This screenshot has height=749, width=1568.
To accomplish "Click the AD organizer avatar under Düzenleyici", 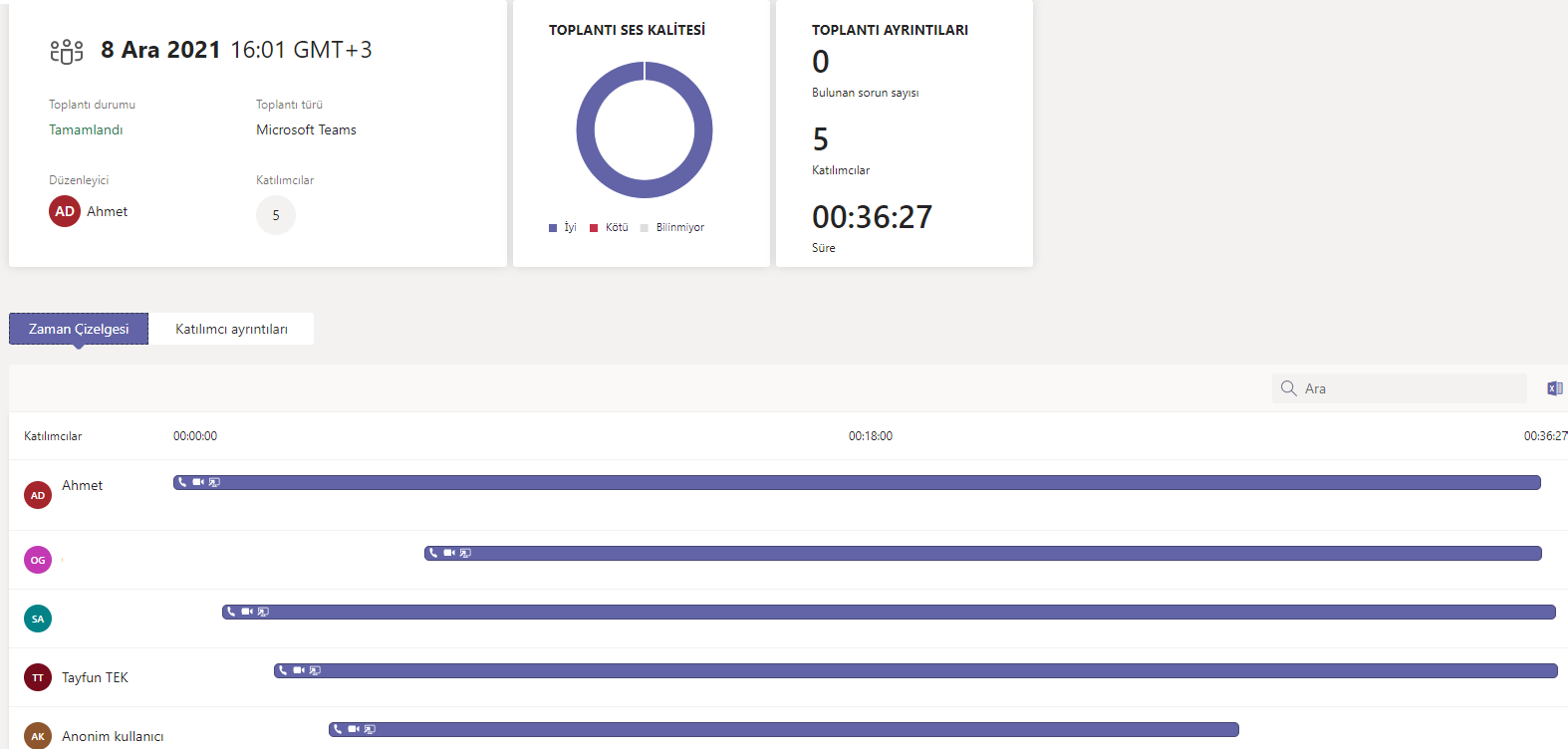I will (x=65, y=211).
